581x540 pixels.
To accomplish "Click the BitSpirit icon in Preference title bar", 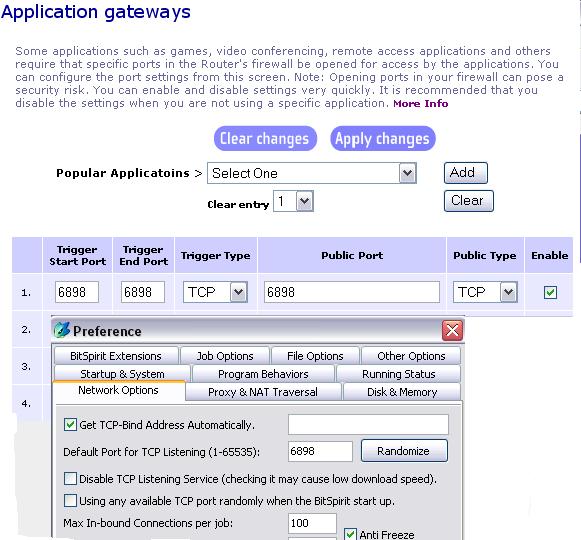I will click(62, 329).
